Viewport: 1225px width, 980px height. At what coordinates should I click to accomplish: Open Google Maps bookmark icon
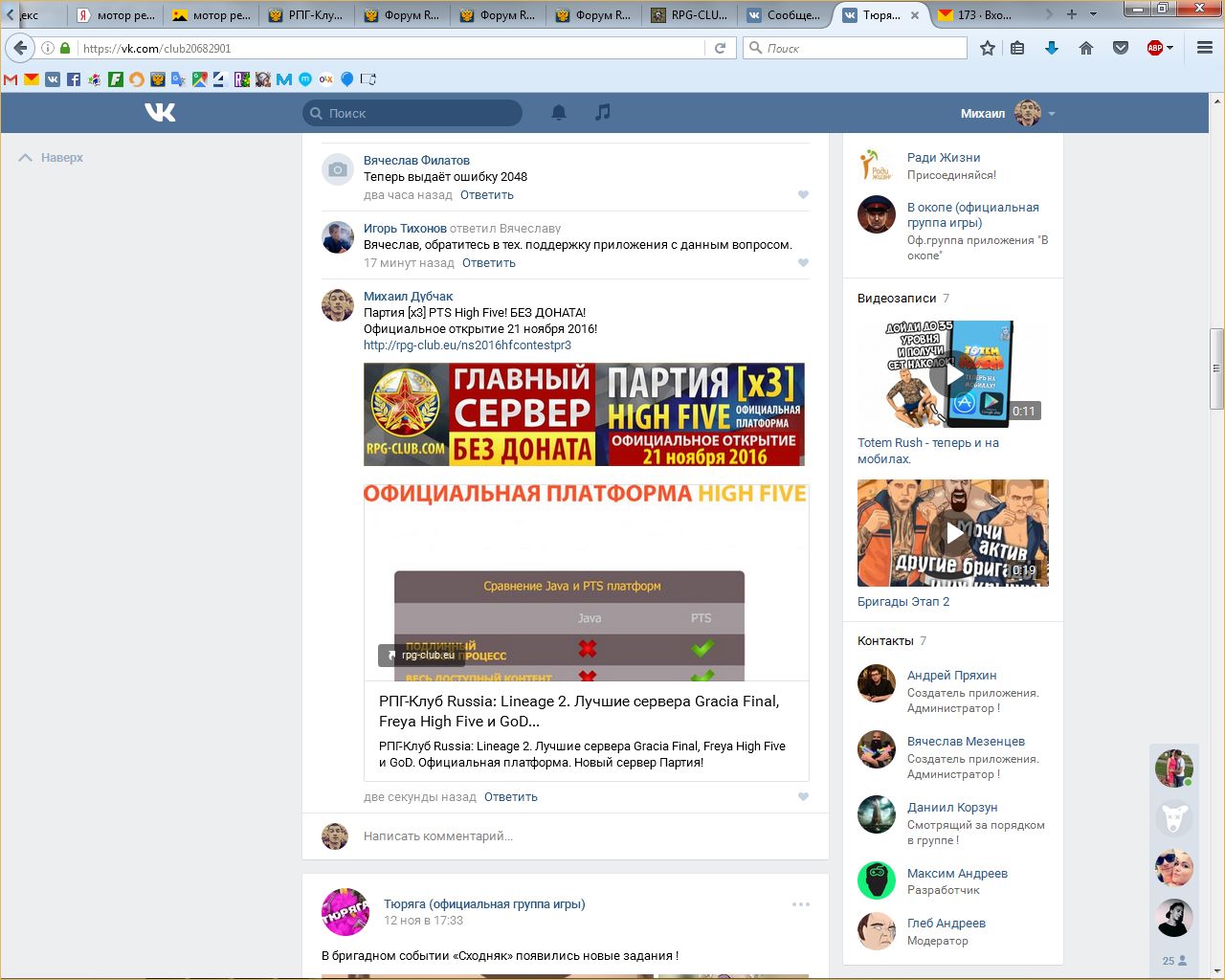tap(200, 79)
